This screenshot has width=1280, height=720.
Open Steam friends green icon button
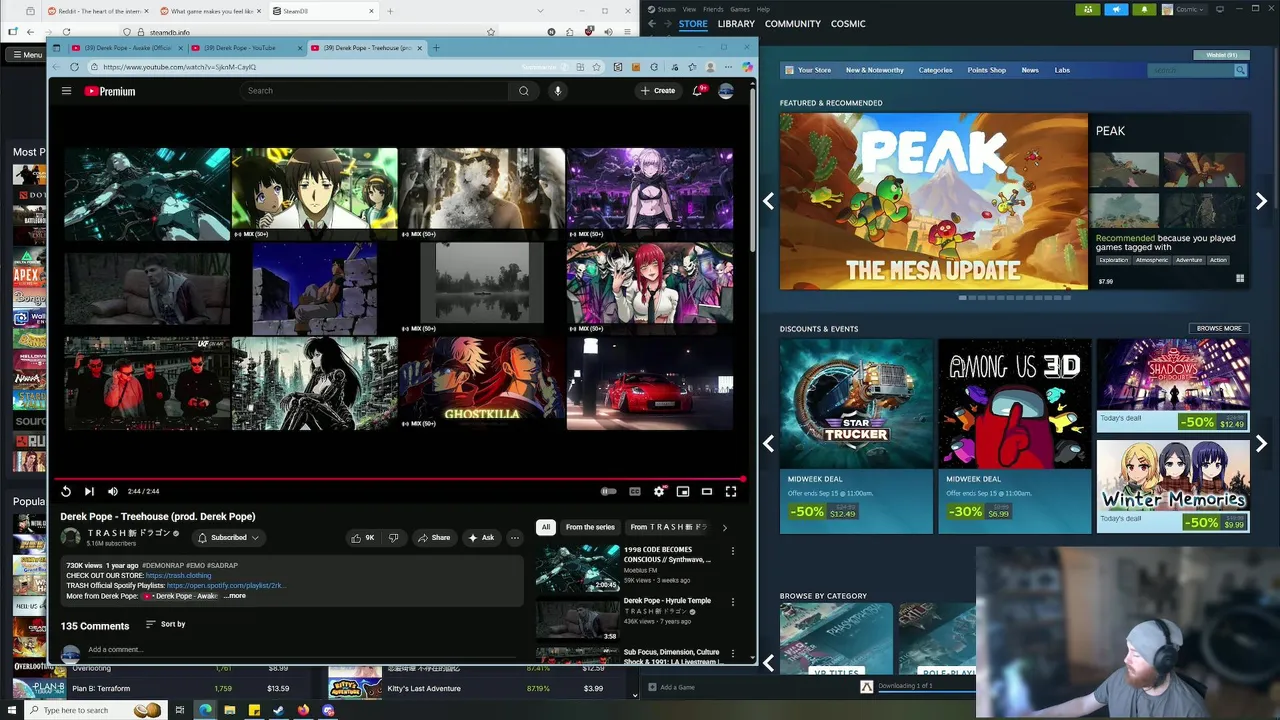tap(1088, 9)
